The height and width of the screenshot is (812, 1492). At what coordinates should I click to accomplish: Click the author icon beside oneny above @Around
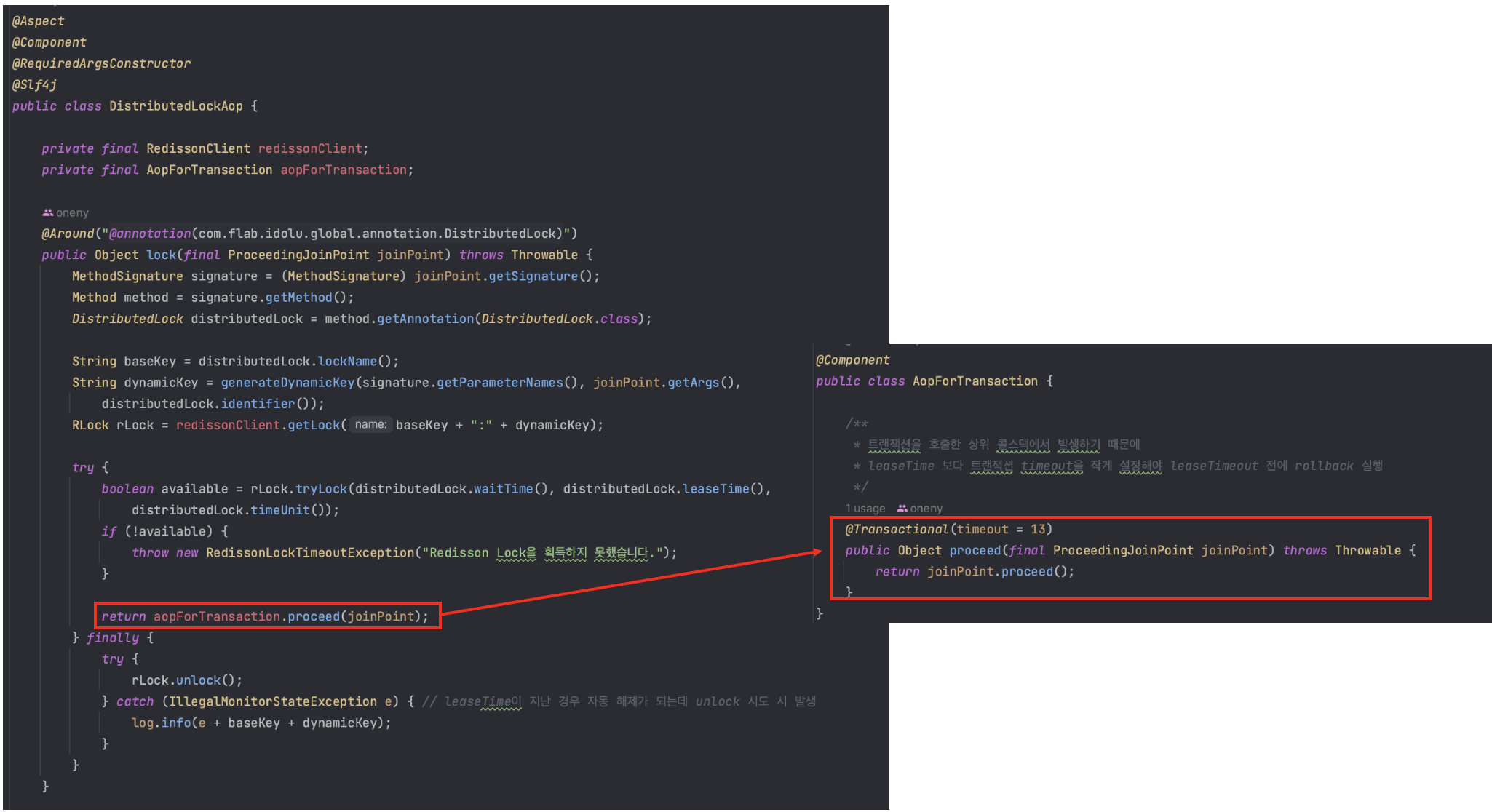pos(47,212)
